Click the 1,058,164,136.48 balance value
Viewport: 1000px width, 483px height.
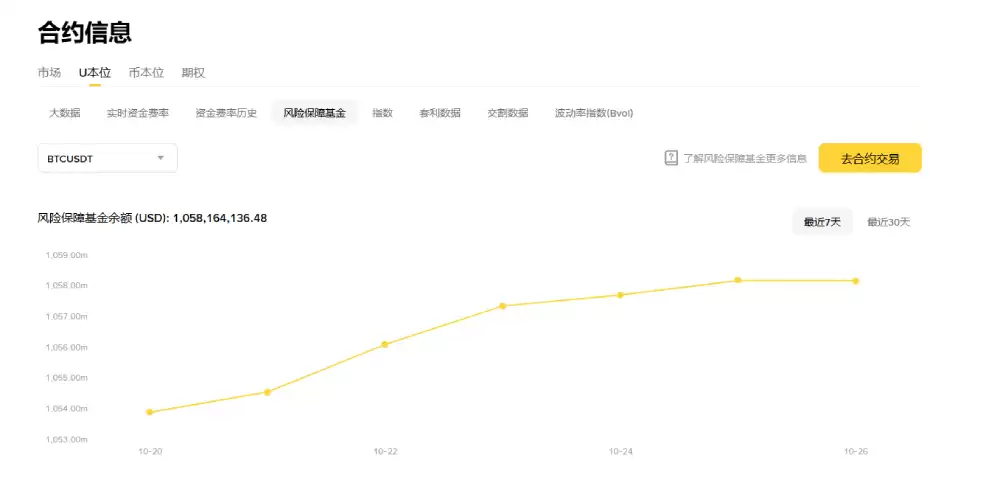point(220,218)
